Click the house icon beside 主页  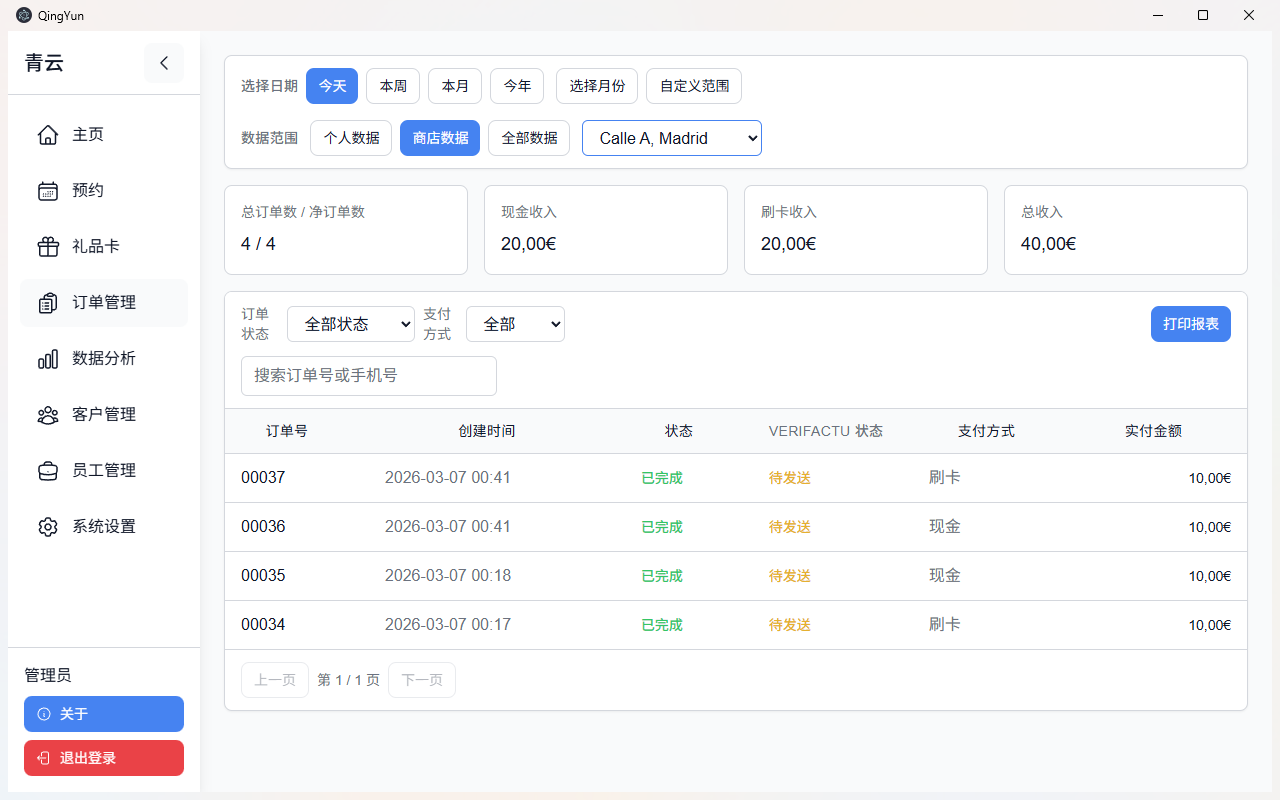pyautogui.click(x=48, y=135)
